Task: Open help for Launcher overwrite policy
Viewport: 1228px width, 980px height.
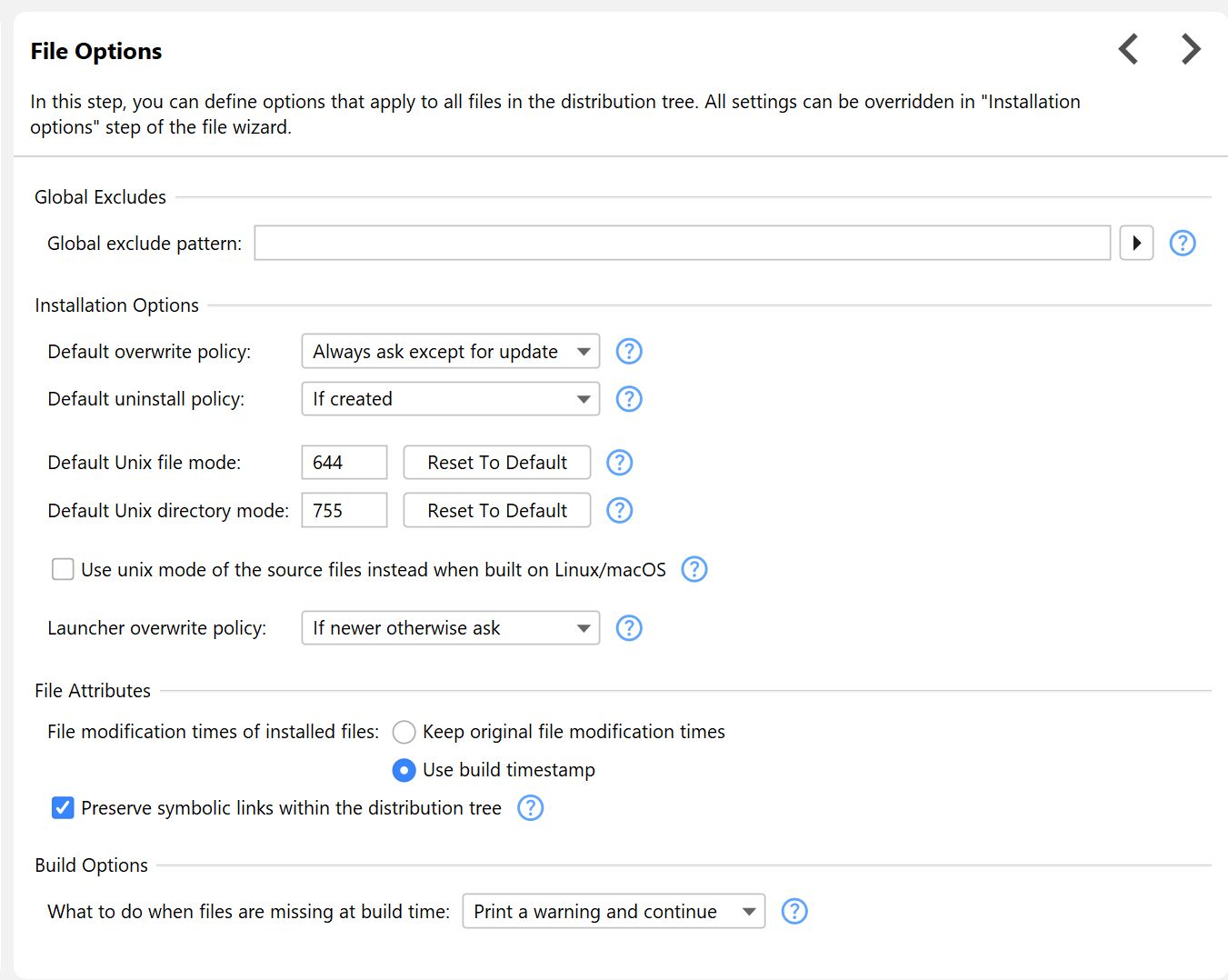Action: pyautogui.click(x=629, y=628)
